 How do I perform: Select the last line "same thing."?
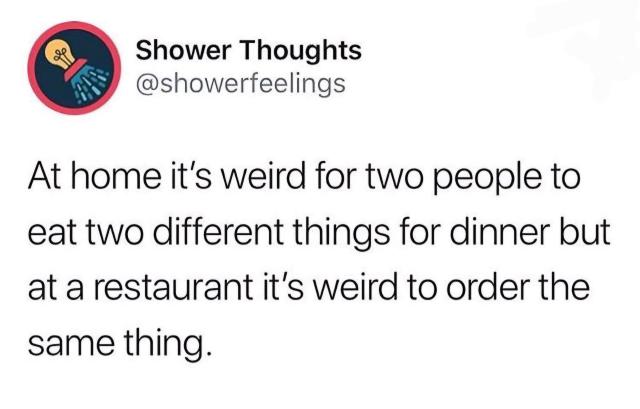click(x=120, y=344)
